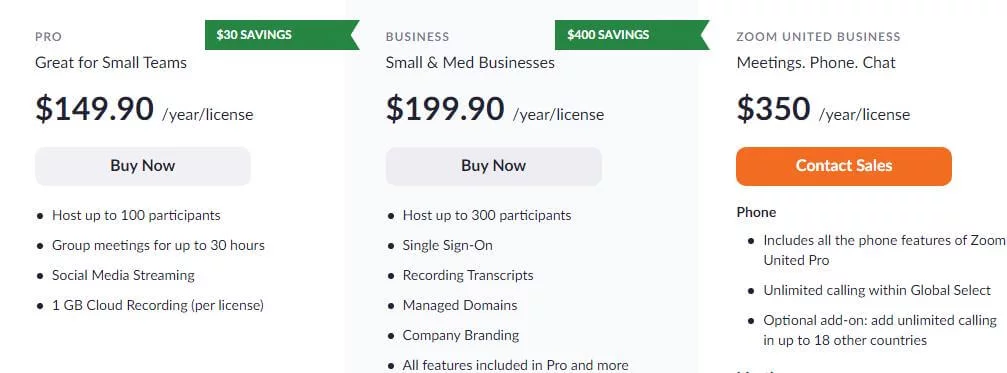Image resolution: width=1007 pixels, height=373 pixels.
Task: Click "Managed Domains" feature item
Action: coord(460,305)
